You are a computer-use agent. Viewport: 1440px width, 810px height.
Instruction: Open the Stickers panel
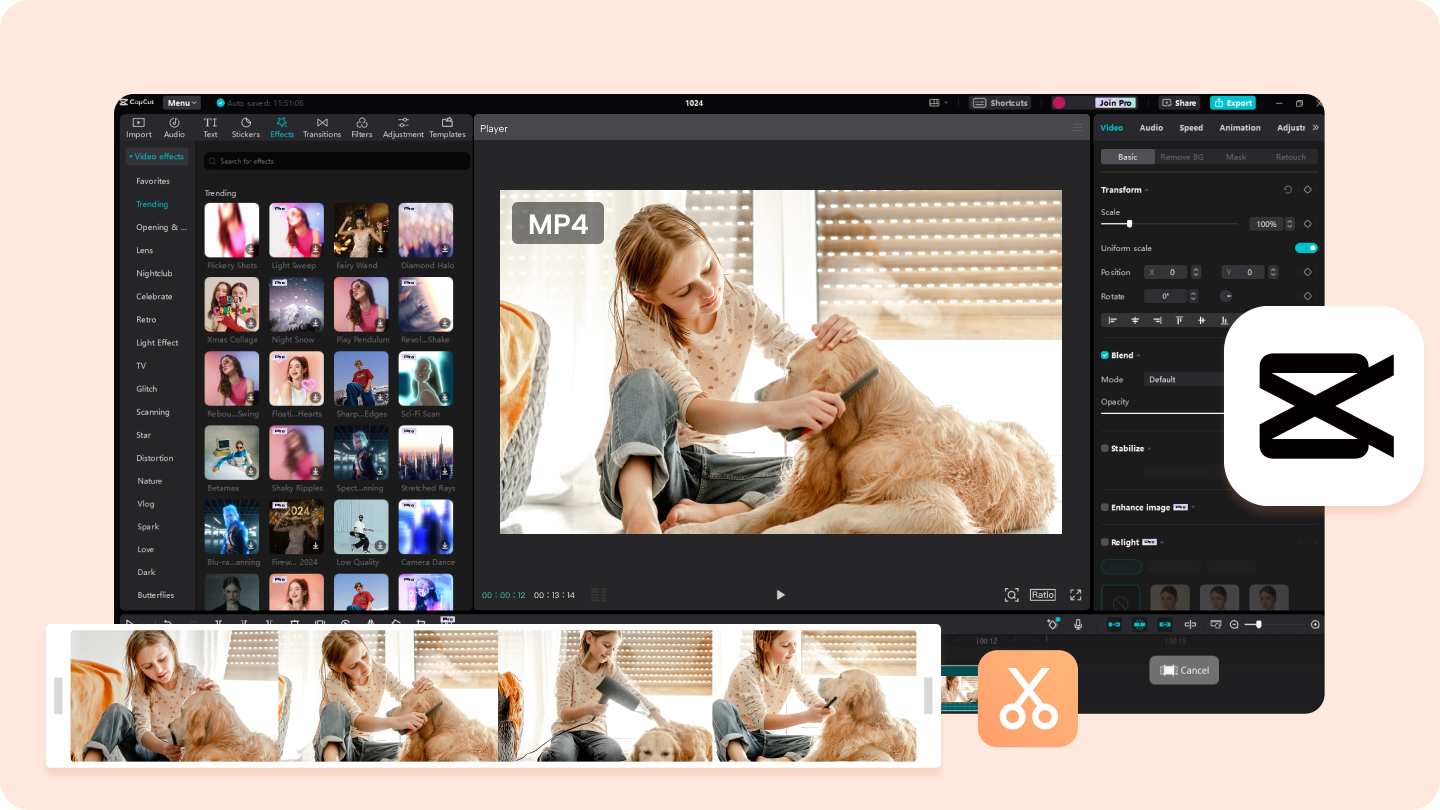246,128
